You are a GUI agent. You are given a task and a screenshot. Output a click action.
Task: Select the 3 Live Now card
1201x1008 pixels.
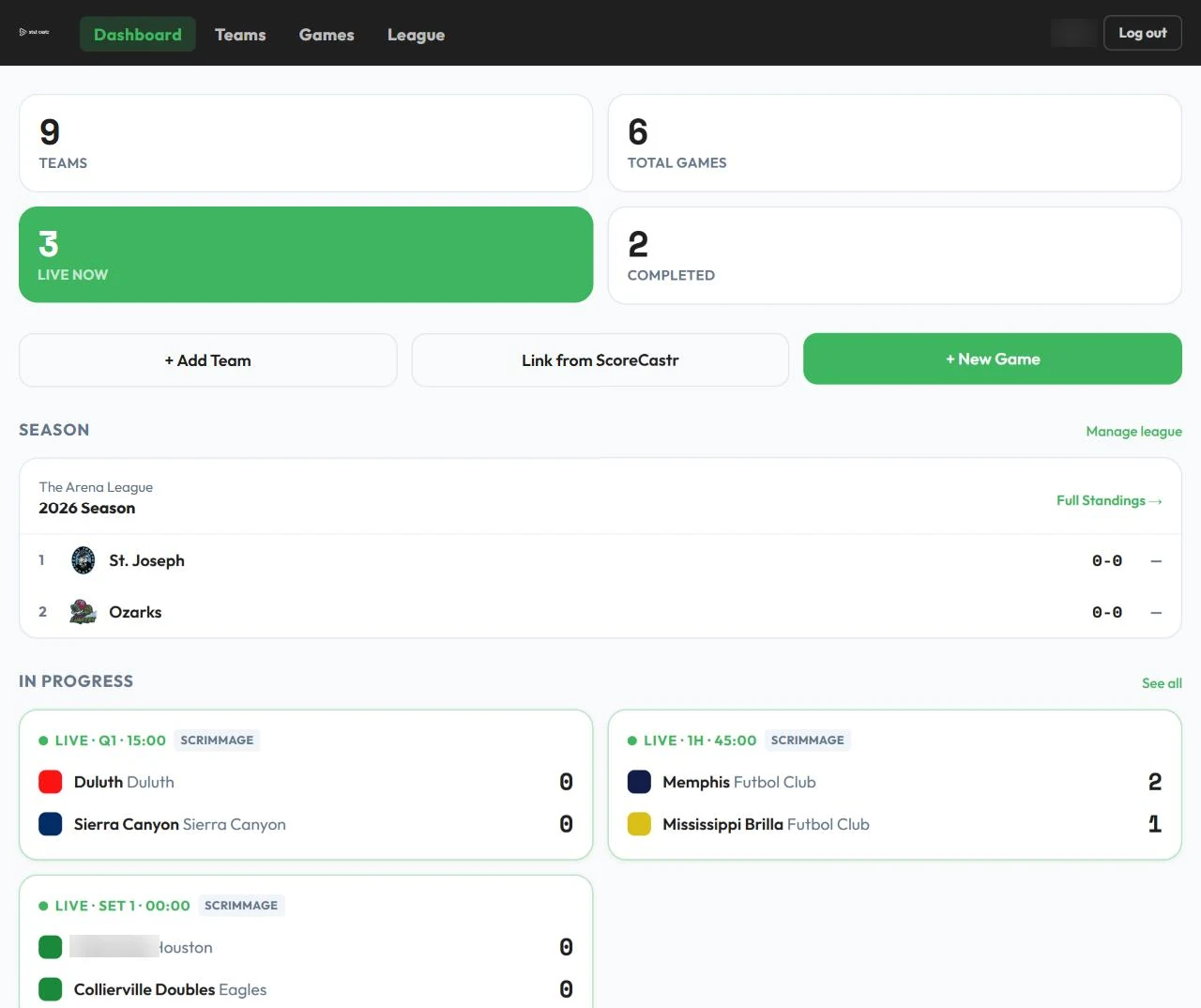click(306, 254)
